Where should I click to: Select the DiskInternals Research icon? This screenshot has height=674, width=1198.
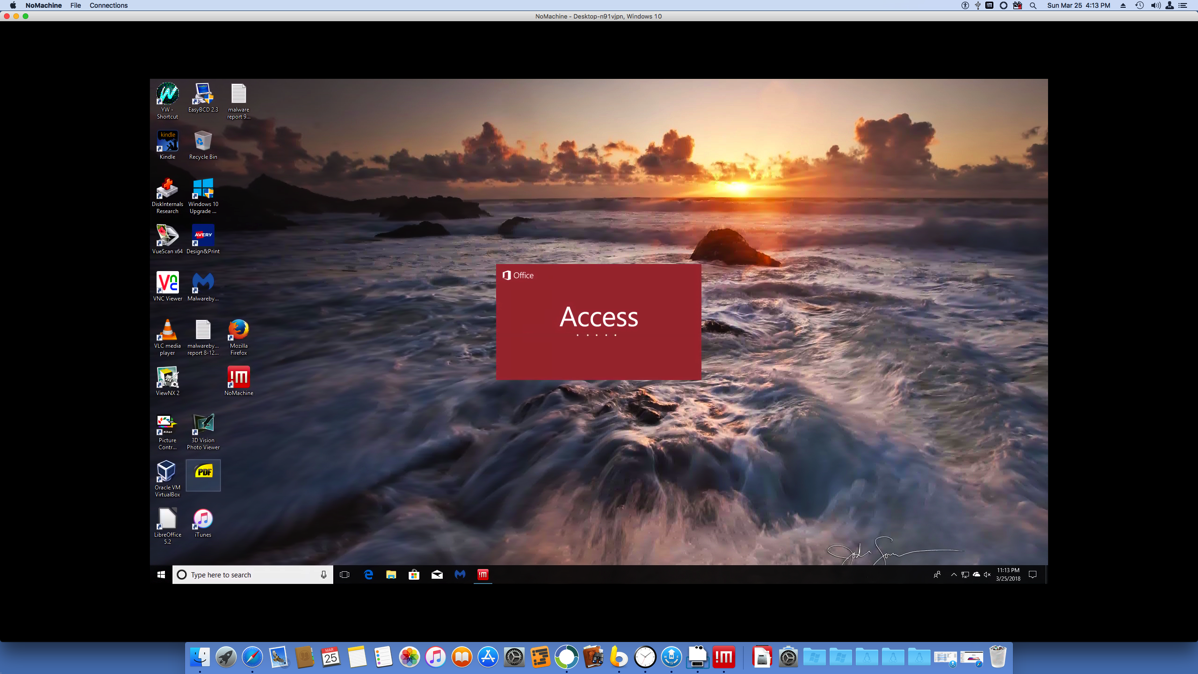(167, 196)
